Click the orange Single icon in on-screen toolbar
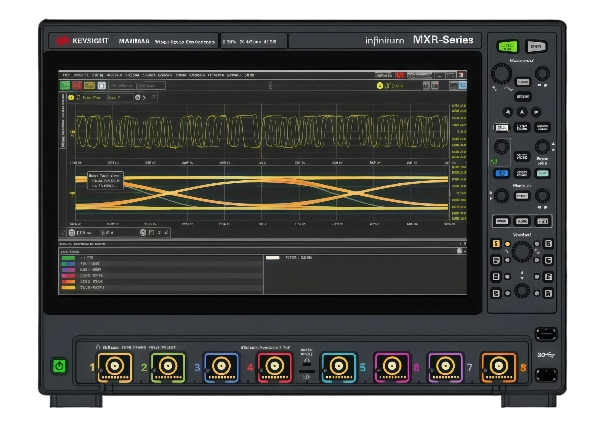This screenshot has width=600, height=433. 90,86
